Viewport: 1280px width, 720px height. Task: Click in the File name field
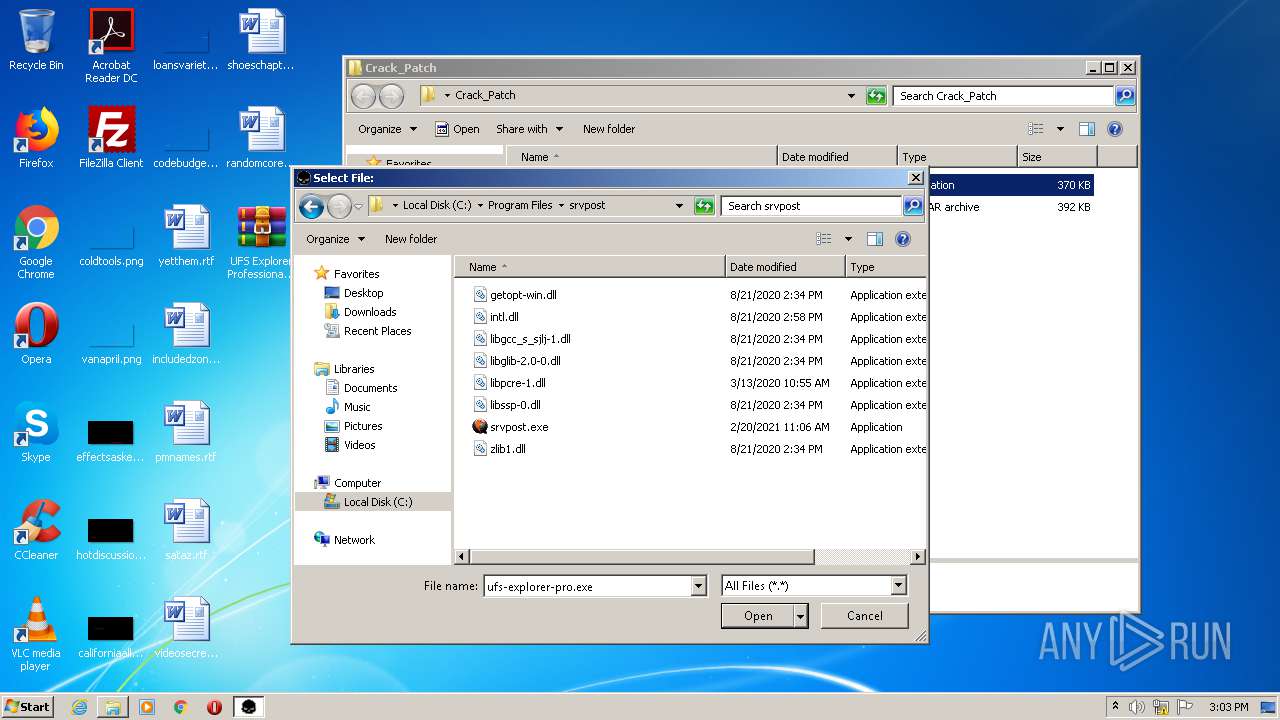click(587, 587)
